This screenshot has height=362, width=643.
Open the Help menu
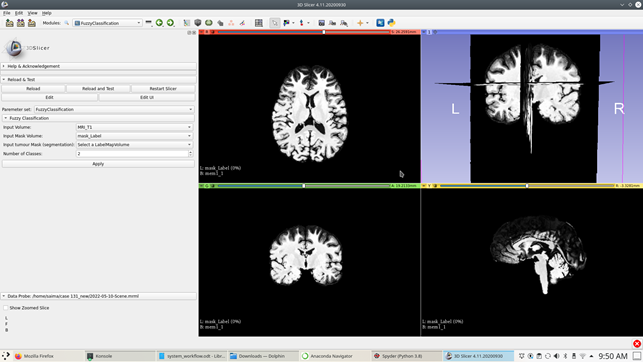47,13
